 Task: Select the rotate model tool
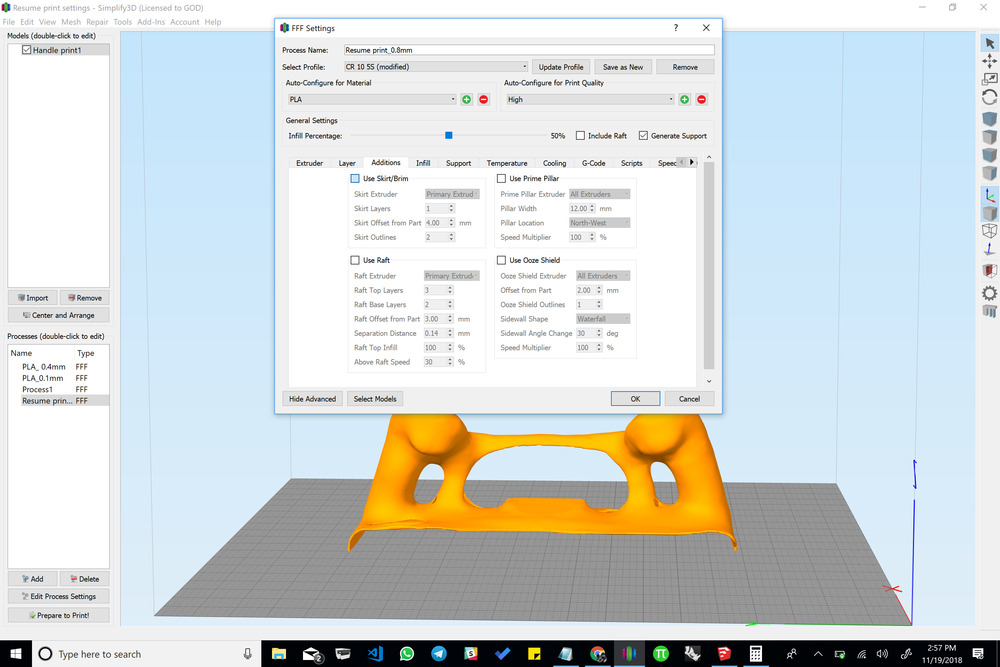[989, 98]
